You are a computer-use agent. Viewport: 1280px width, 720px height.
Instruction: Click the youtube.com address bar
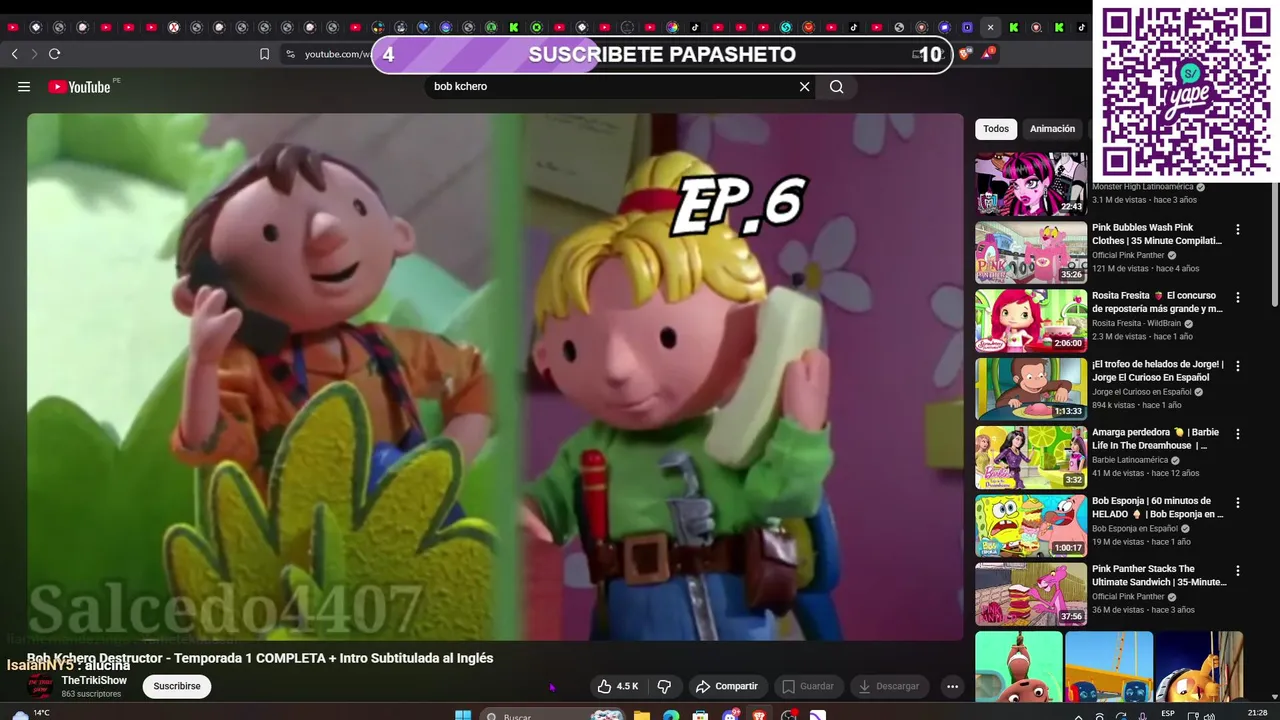tap(336, 54)
